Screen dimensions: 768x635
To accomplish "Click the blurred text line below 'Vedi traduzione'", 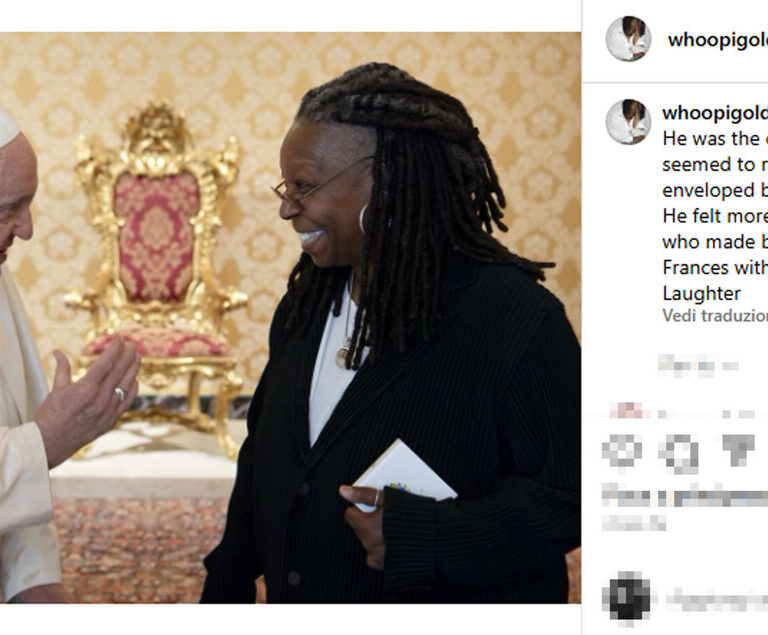I will (x=698, y=365).
